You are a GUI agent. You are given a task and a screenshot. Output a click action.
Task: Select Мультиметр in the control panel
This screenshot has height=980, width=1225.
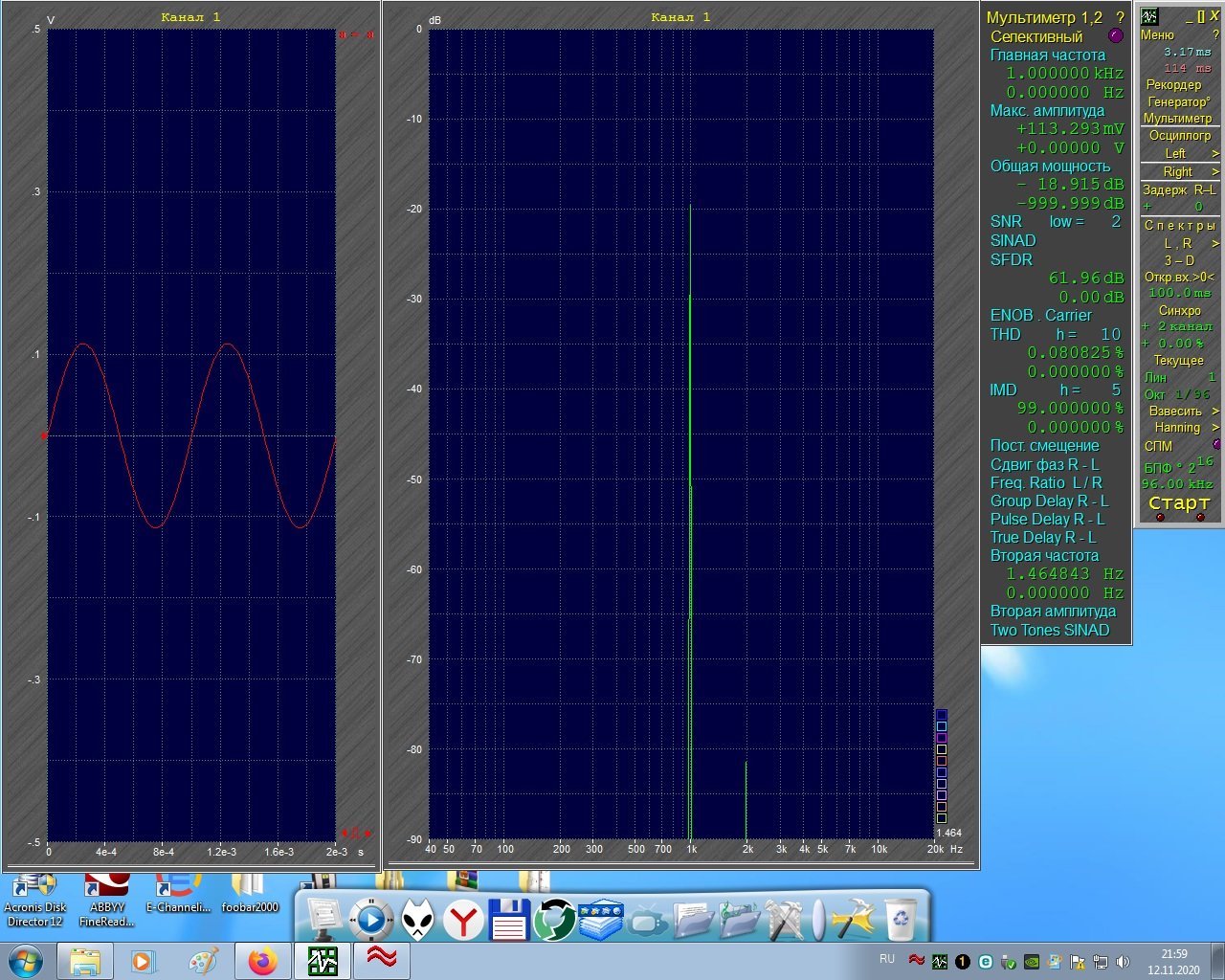[1178, 119]
